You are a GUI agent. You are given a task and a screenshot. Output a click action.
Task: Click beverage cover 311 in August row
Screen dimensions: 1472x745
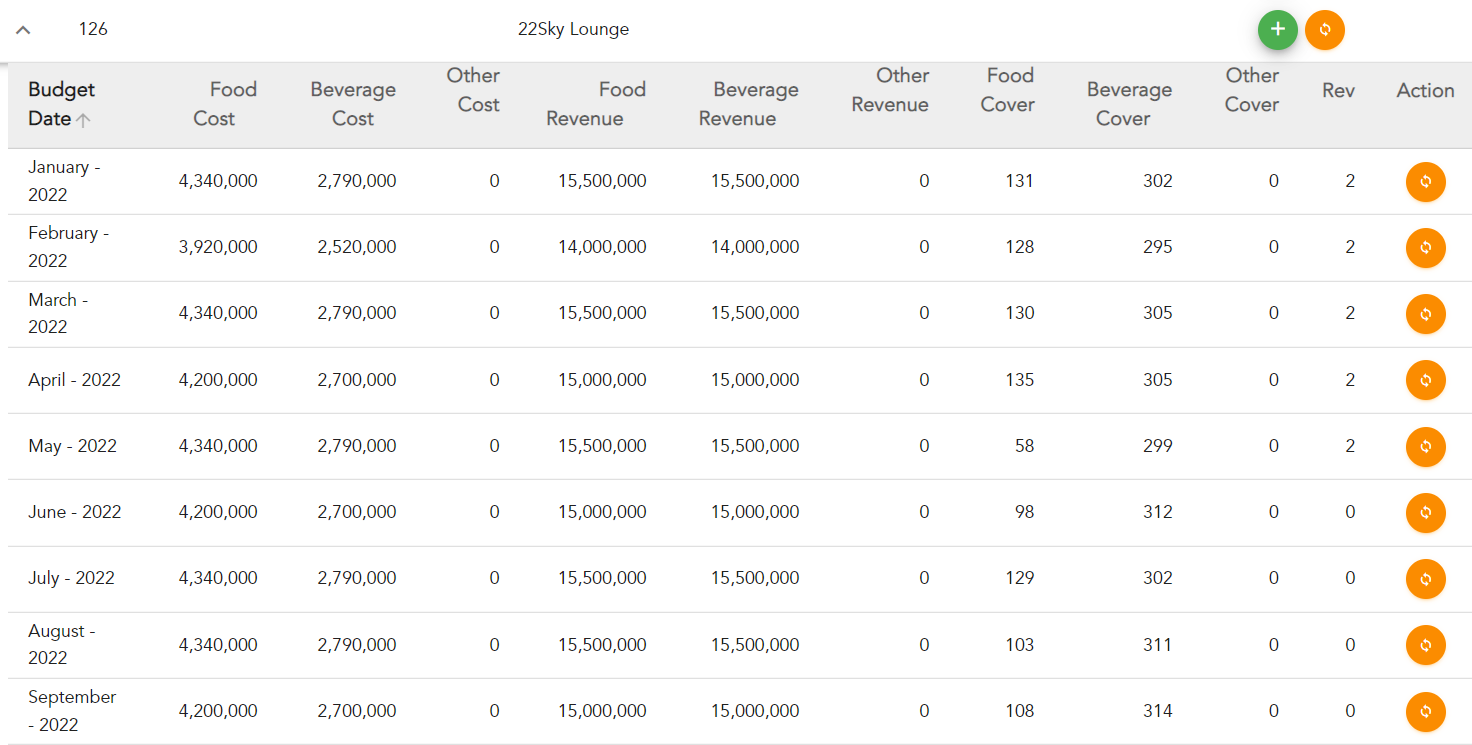coord(1157,645)
